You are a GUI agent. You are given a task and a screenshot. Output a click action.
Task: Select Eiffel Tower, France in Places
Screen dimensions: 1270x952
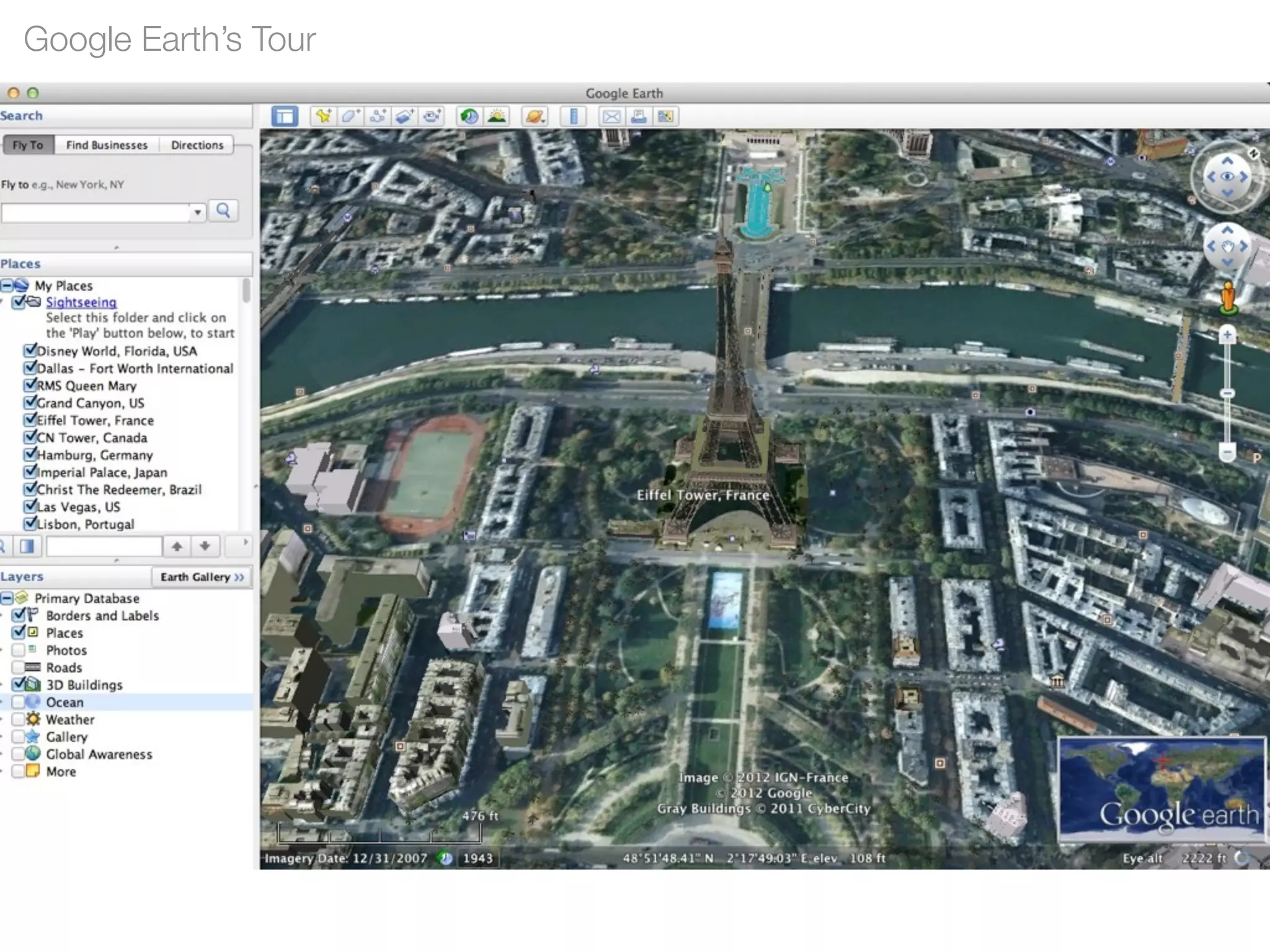(95, 420)
